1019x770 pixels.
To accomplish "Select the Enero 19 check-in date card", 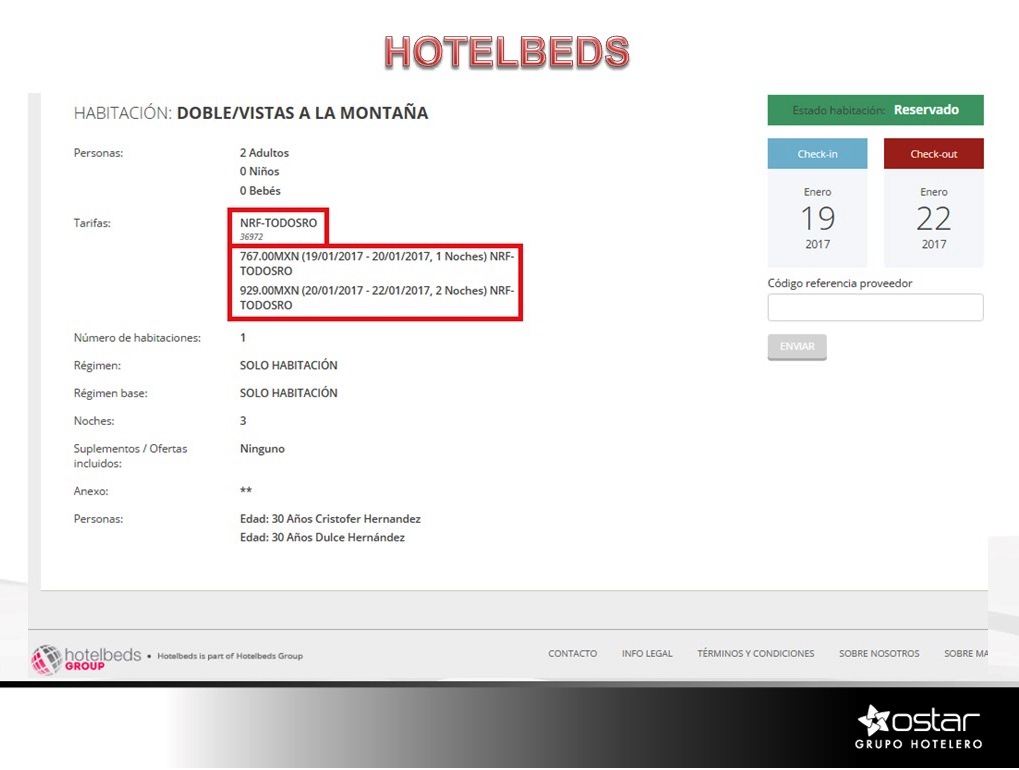I will (817, 218).
